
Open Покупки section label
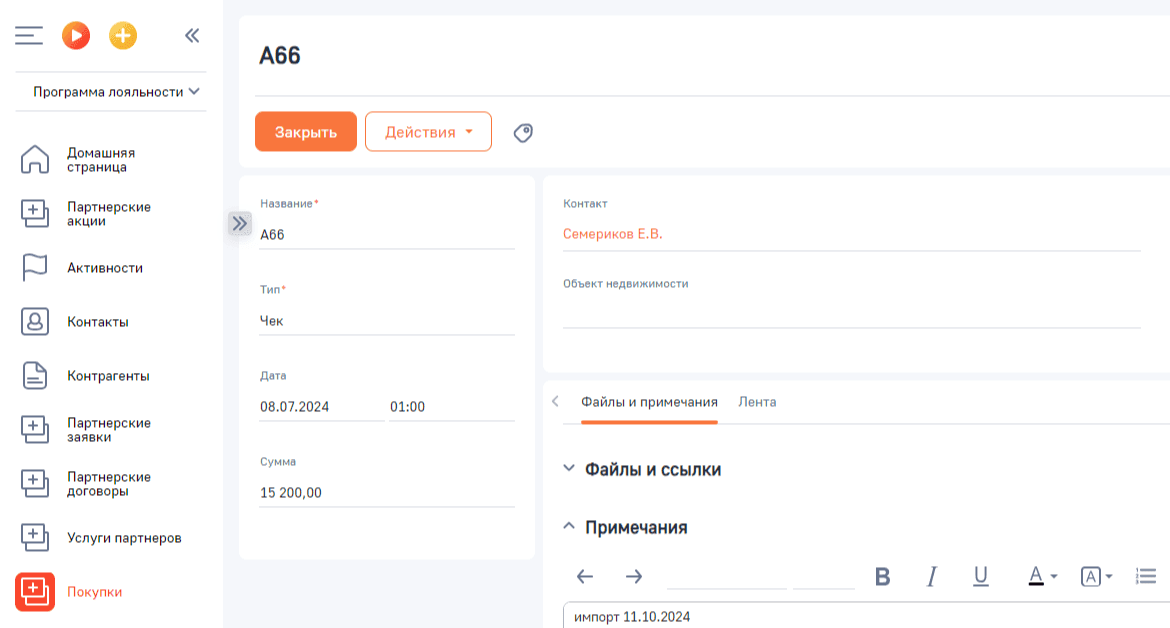[x=95, y=591]
